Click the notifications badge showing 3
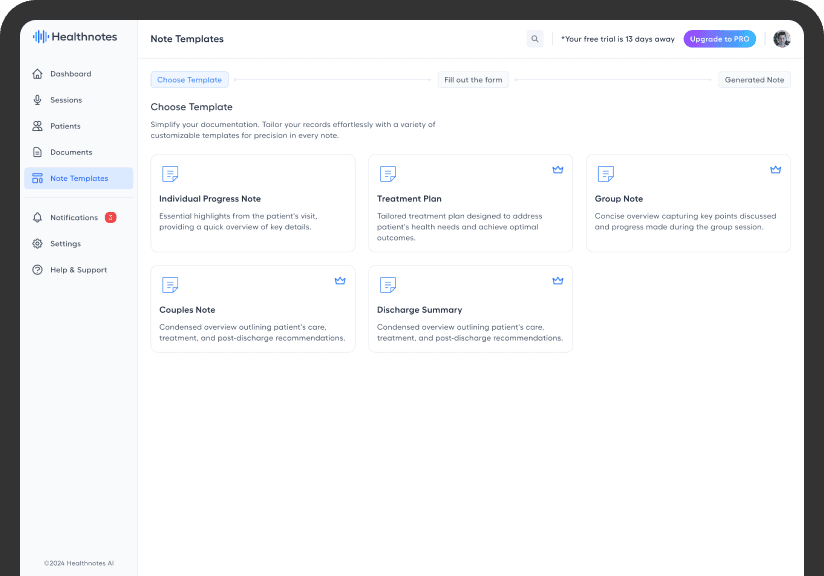 pyautogui.click(x=110, y=217)
